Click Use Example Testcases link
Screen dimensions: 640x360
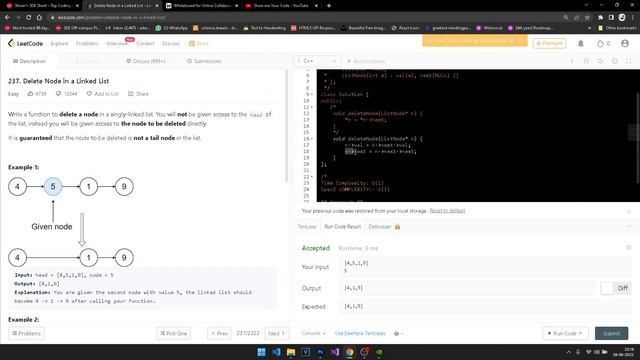pos(360,333)
